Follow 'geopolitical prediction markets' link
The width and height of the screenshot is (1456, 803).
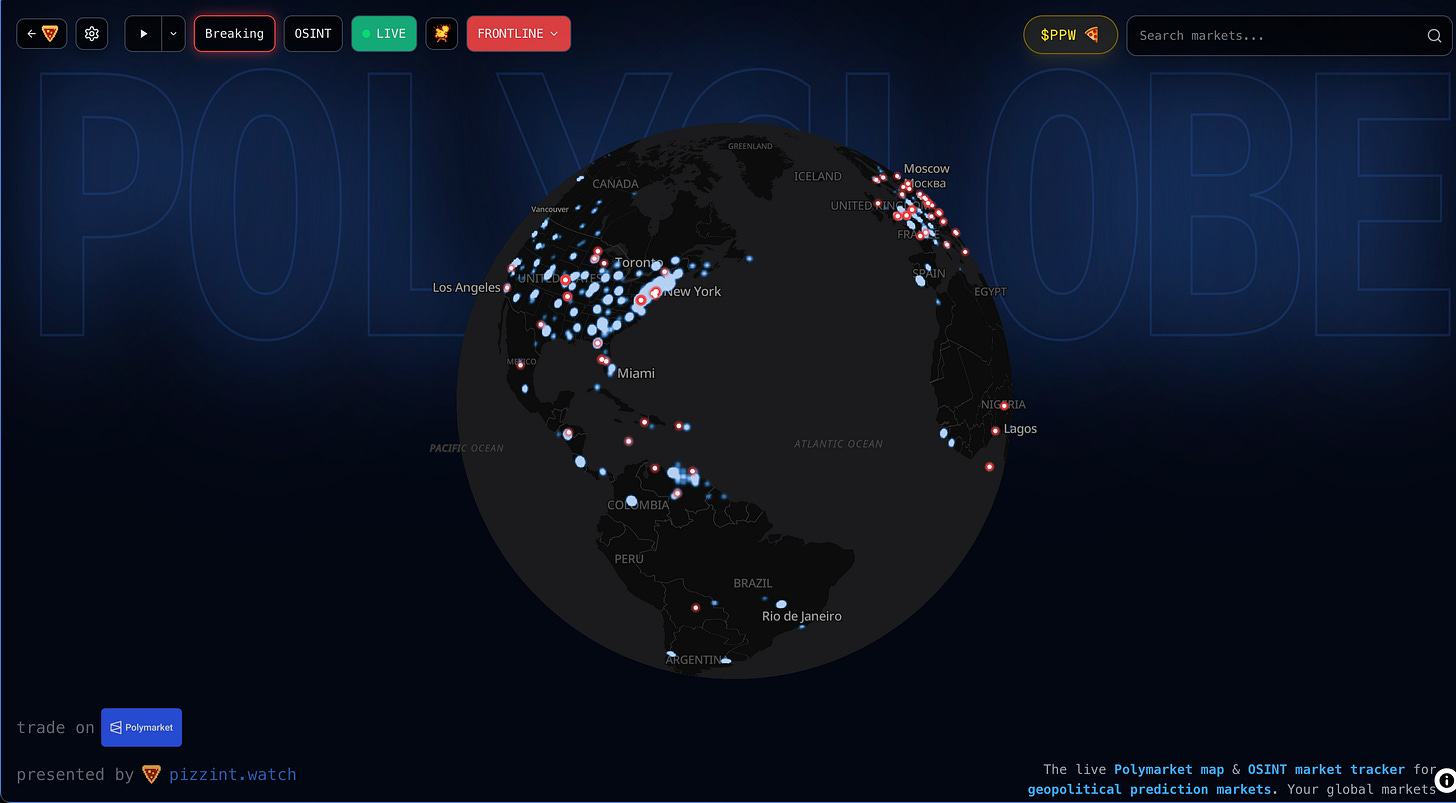pyautogui.click(x=1150, y=789)
